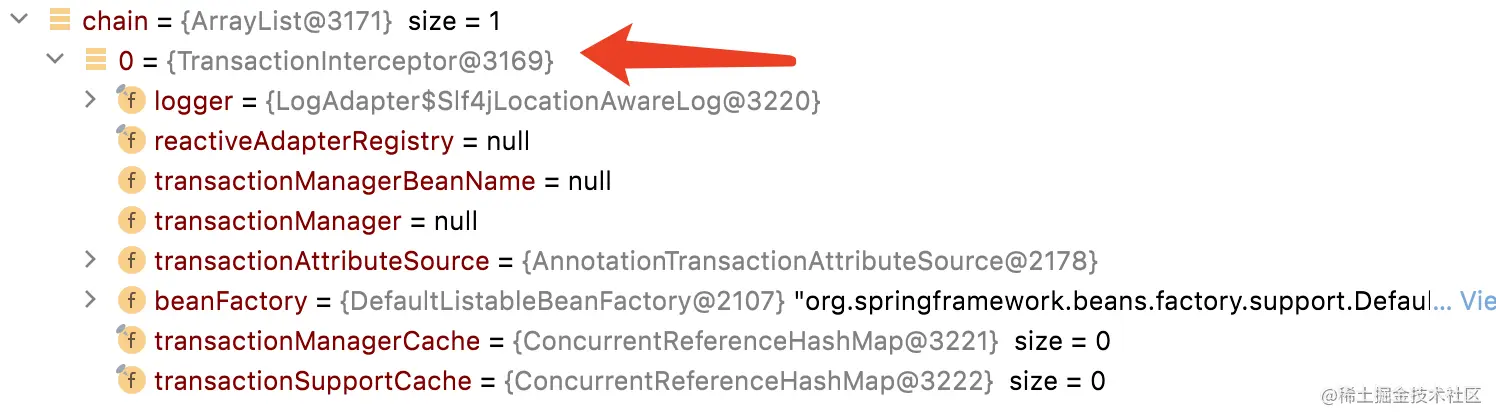The width and height of the screenshot is (1496, 420).
Task: Click the chain list icon
Action: point(60,20)
